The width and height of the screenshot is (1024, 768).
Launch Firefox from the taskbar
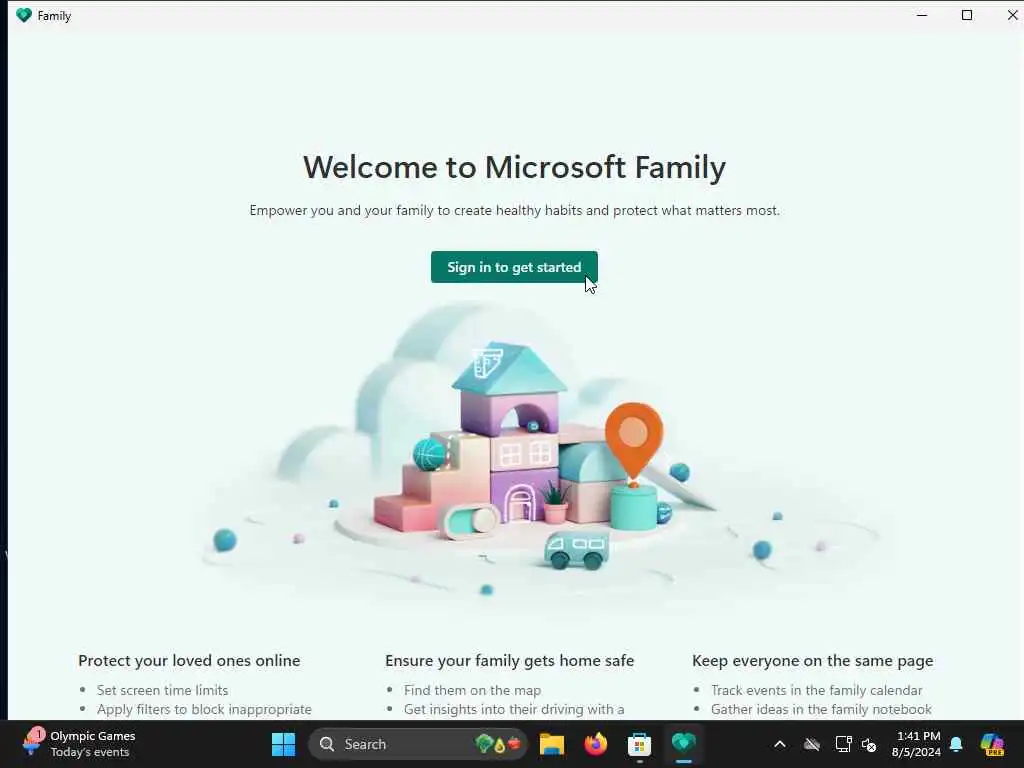click(596, 744)
